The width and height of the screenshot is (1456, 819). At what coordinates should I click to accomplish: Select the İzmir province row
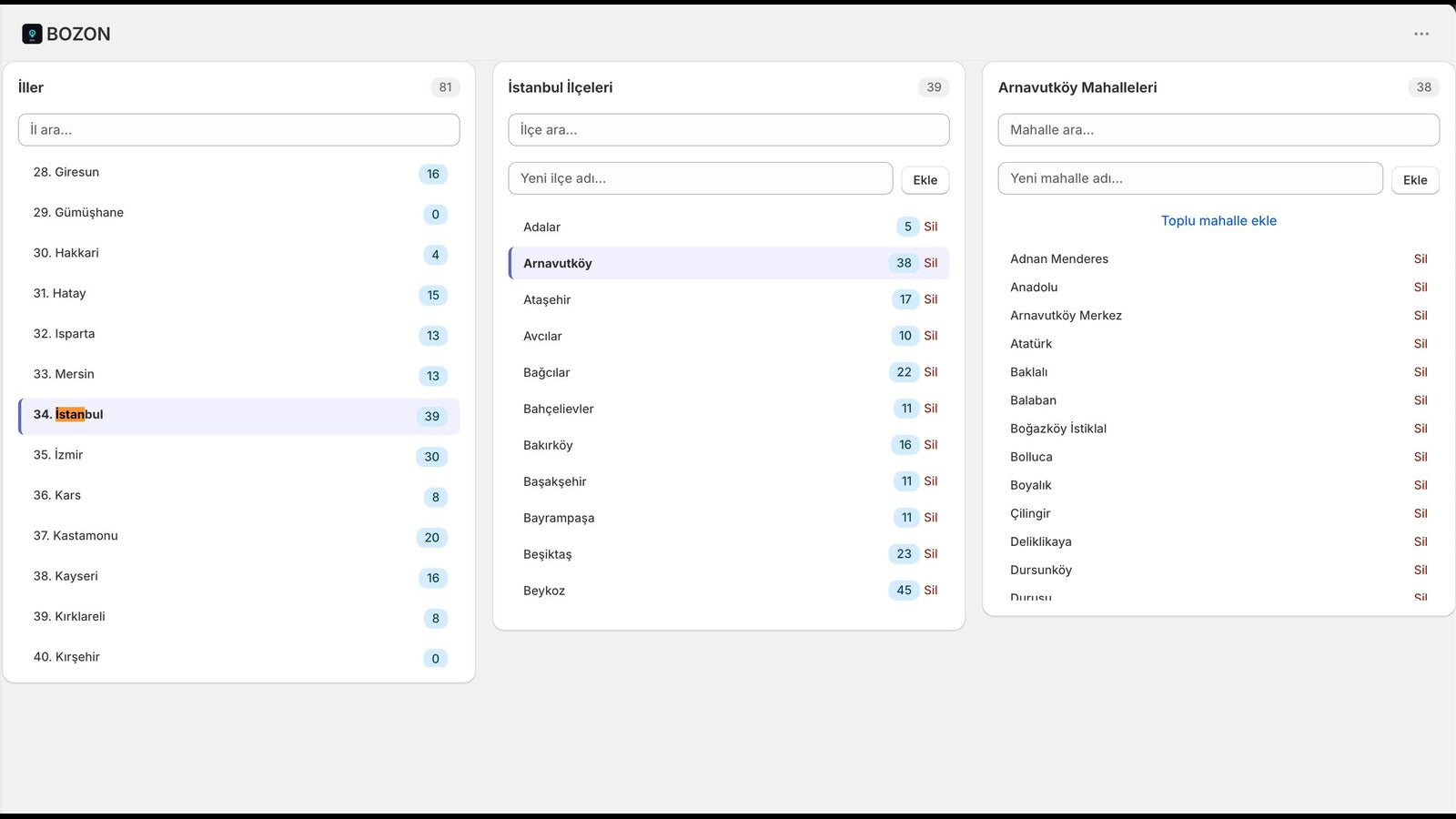click(x=238, y=456)
